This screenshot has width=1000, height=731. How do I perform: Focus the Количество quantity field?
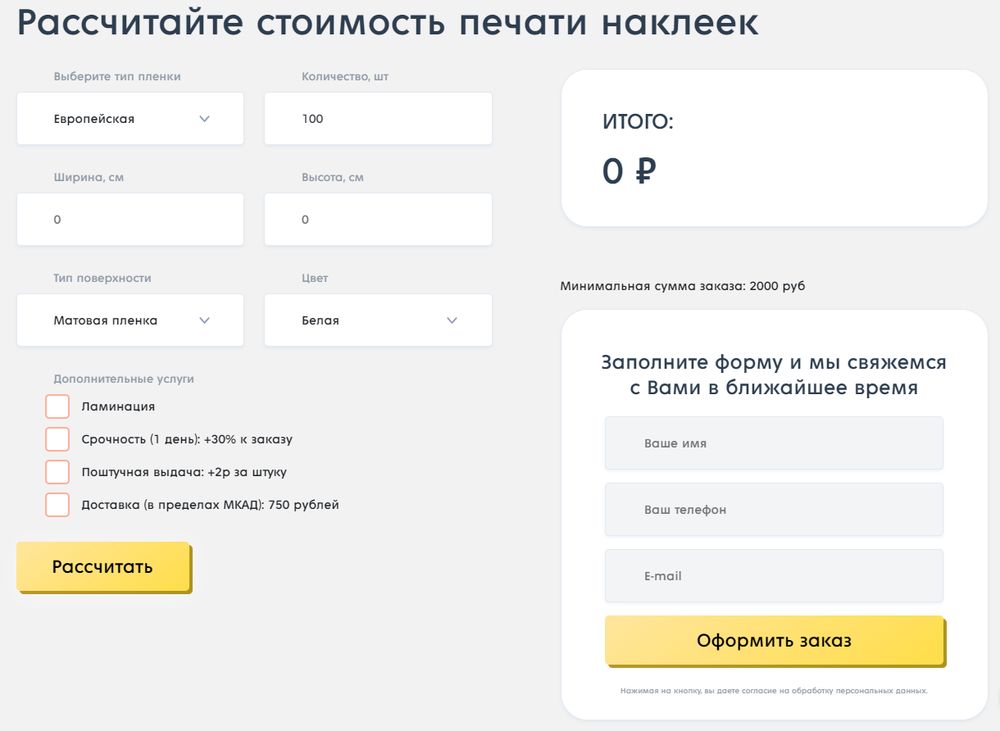[377, 119]
